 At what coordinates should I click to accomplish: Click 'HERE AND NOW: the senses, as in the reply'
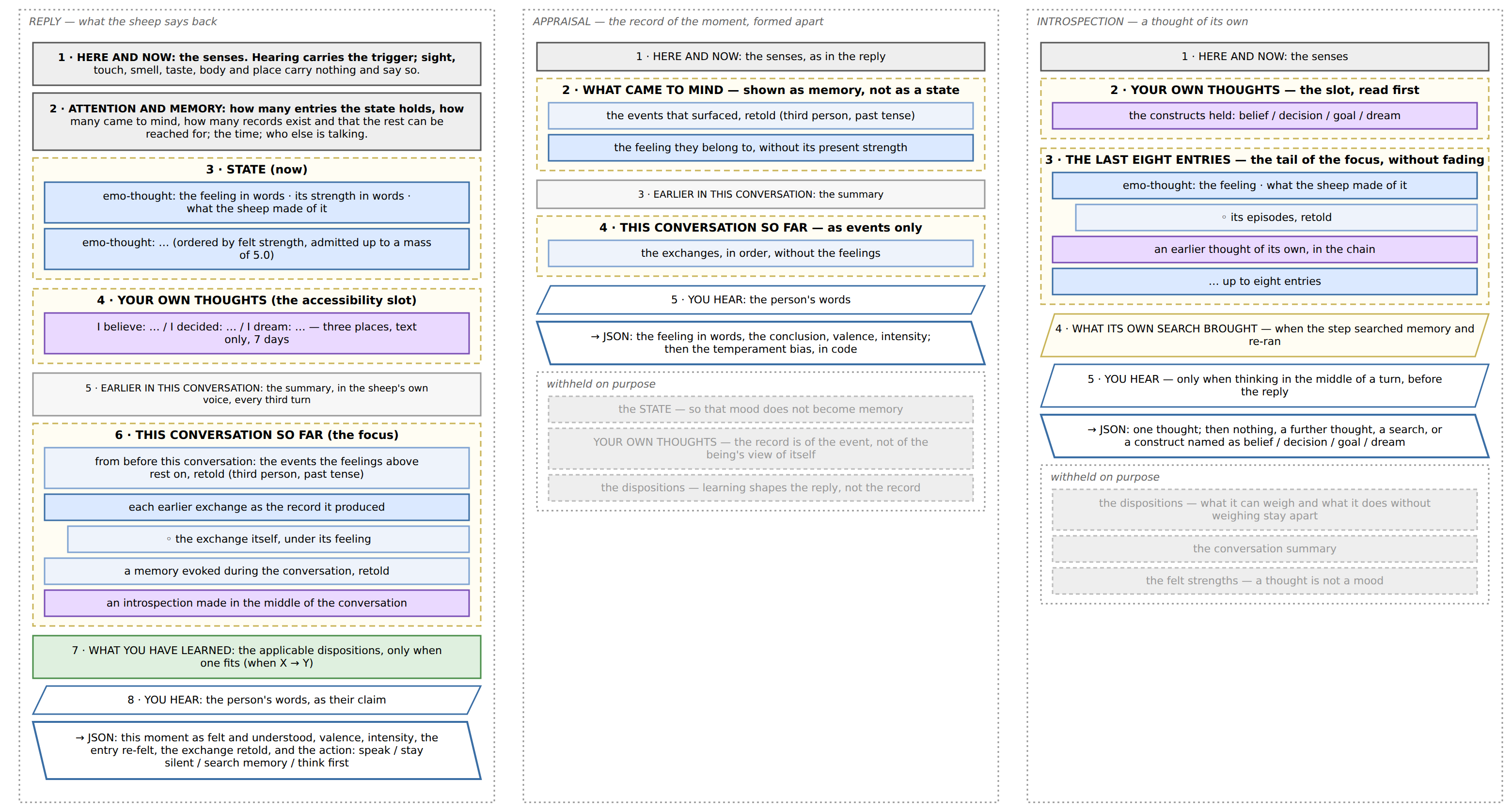click(x=760, y=56)
